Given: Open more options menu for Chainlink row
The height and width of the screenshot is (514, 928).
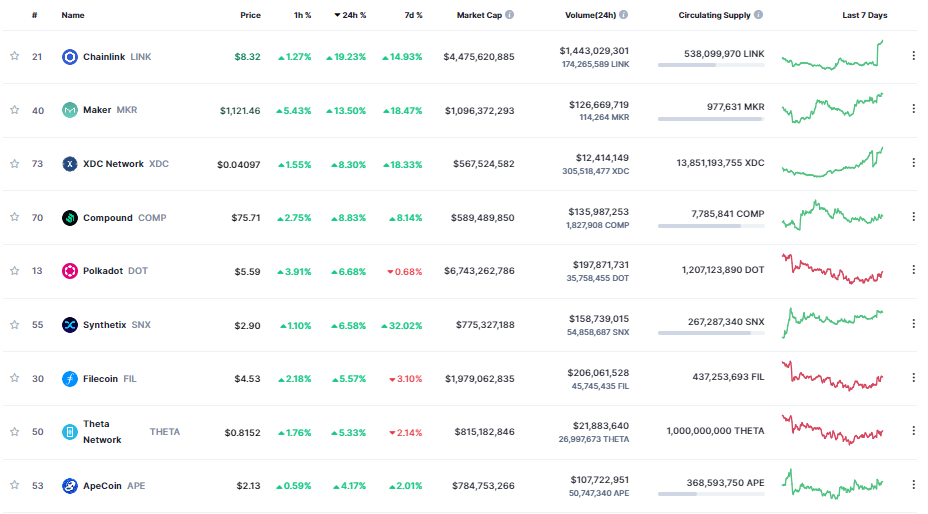Looking at the screenshot, I should coord(913,56).
